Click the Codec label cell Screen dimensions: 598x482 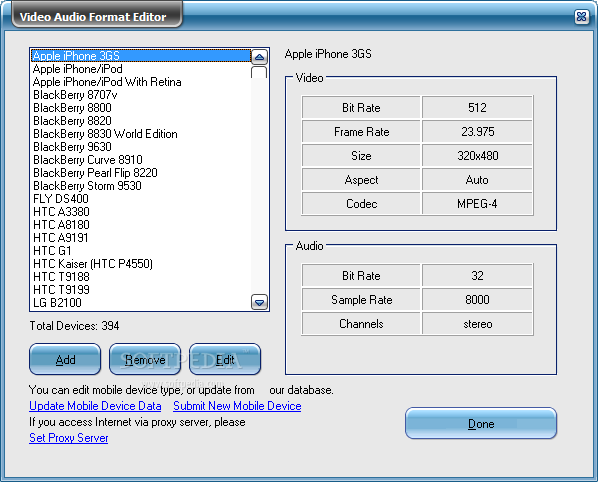[x=361, y=204]
